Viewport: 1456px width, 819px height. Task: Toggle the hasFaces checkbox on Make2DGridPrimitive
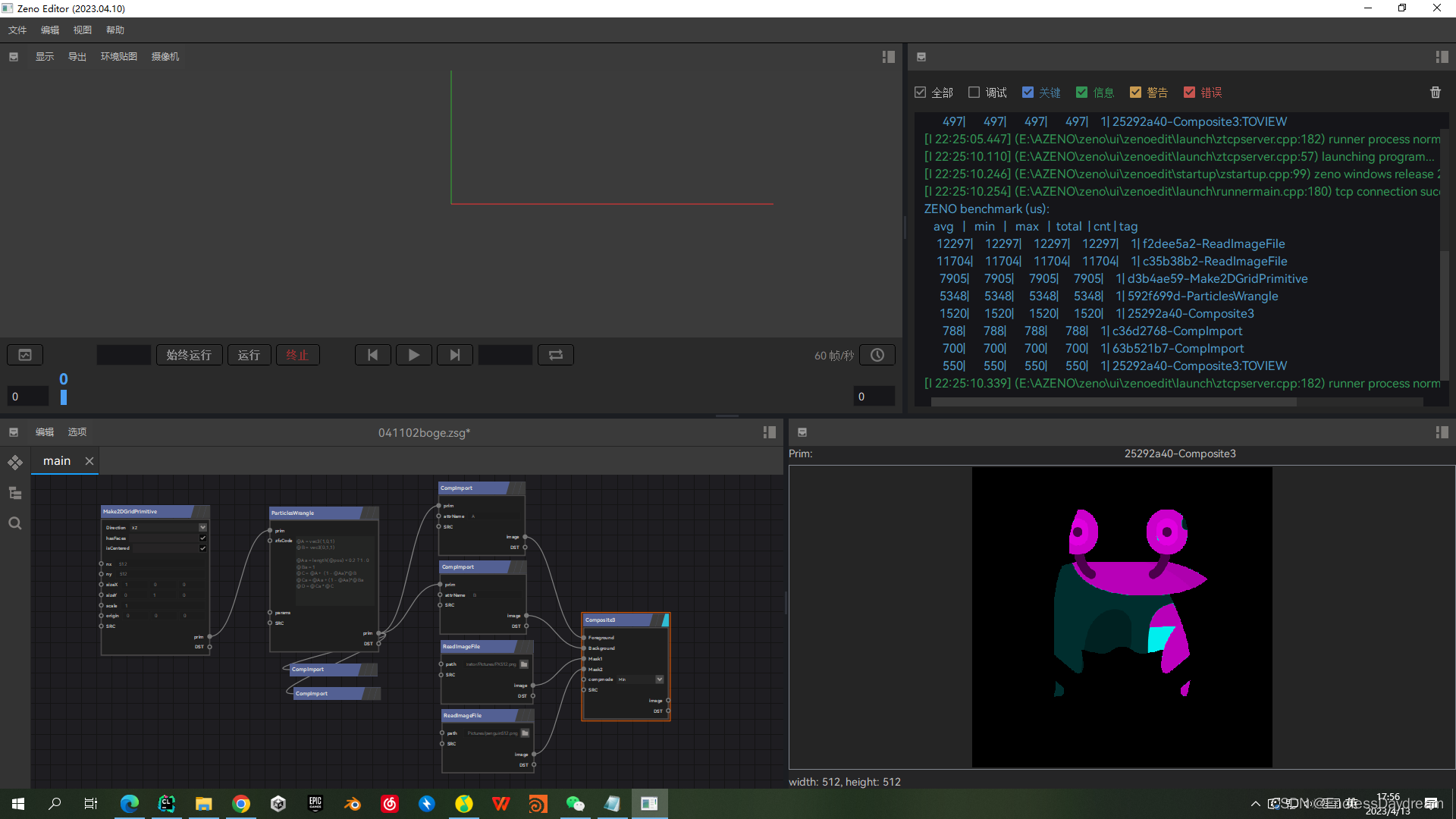202,538
